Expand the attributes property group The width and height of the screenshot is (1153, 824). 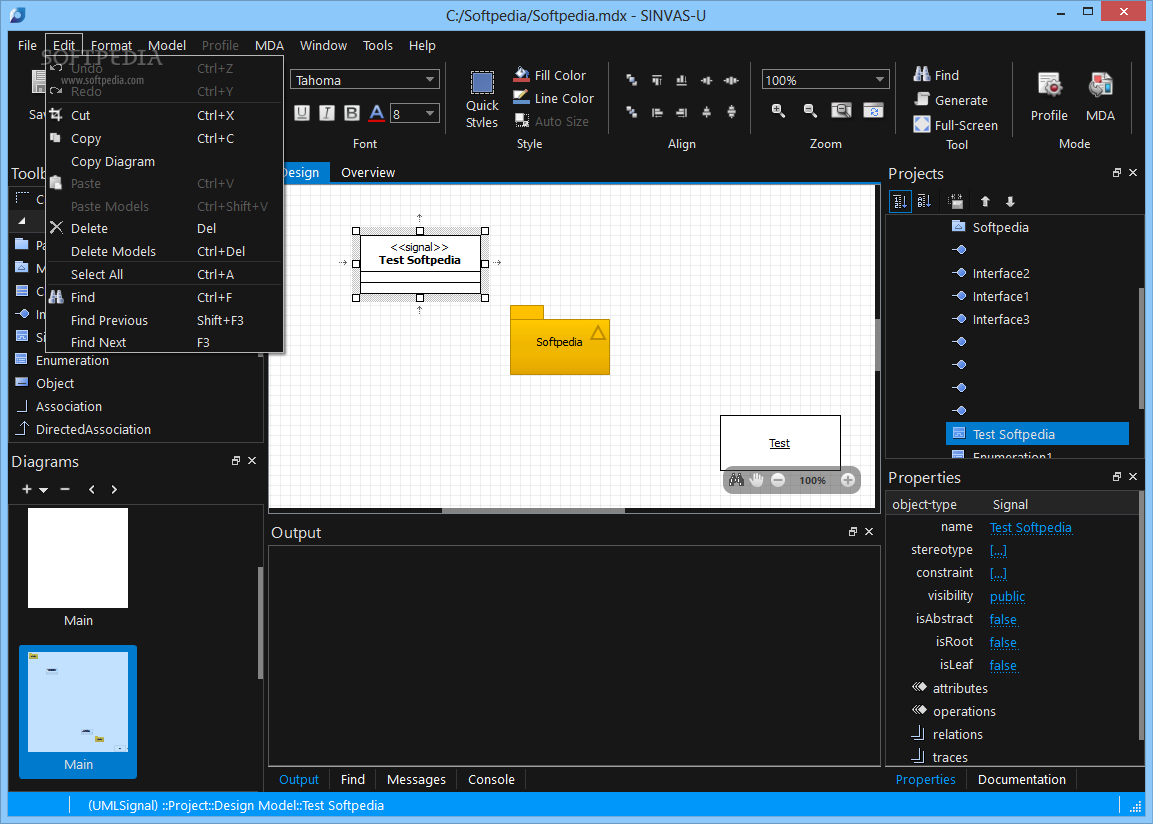tap(919, 687)
